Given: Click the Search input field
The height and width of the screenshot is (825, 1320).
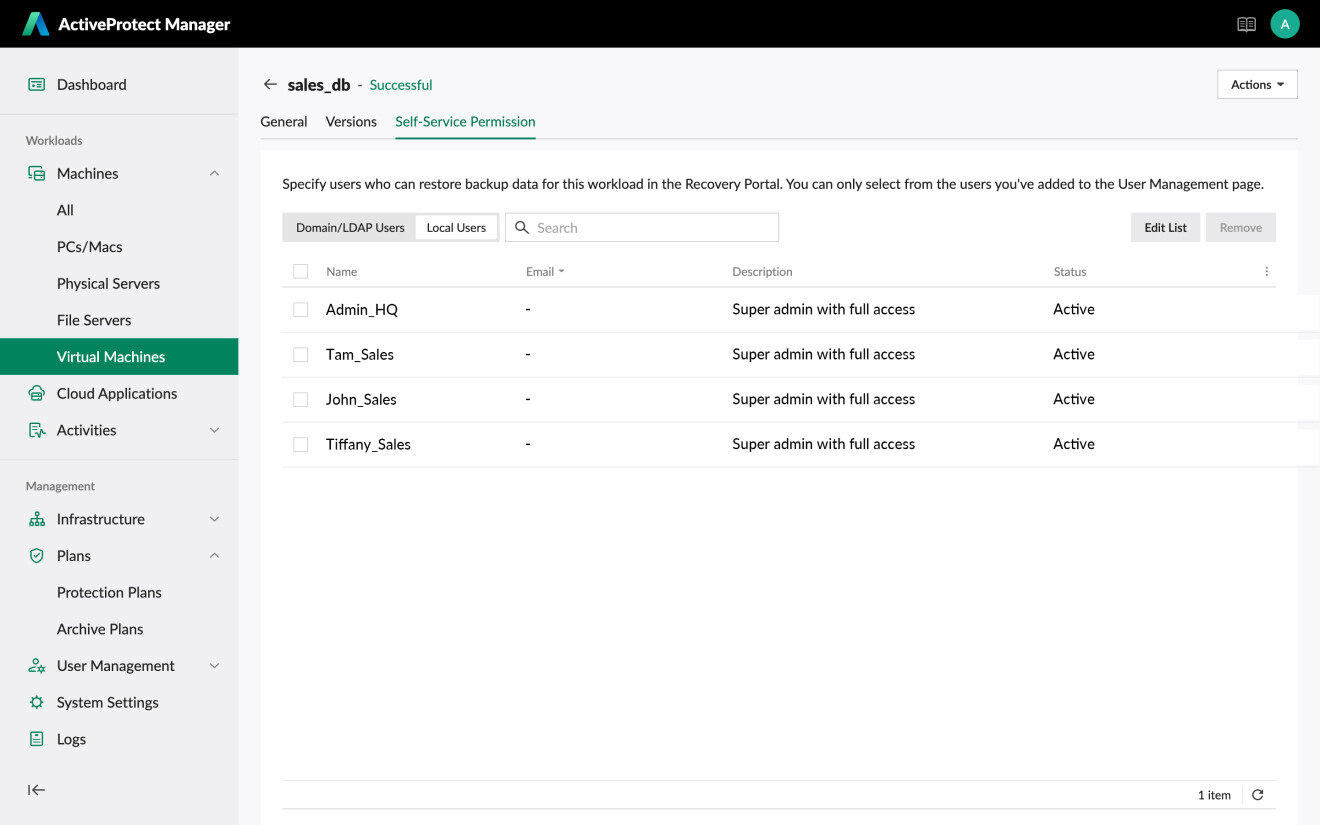Looking at the screenshot, I should click(642, 228).
